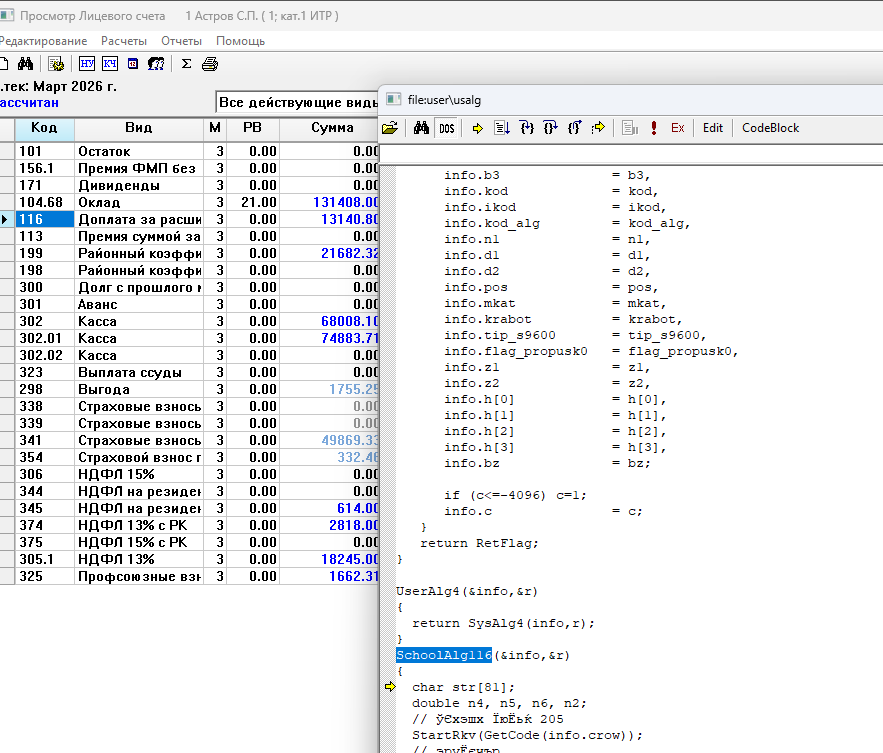The image size is (883, 753).
Task: Open the Помощь menu
Action: click(x=240, y=41)
